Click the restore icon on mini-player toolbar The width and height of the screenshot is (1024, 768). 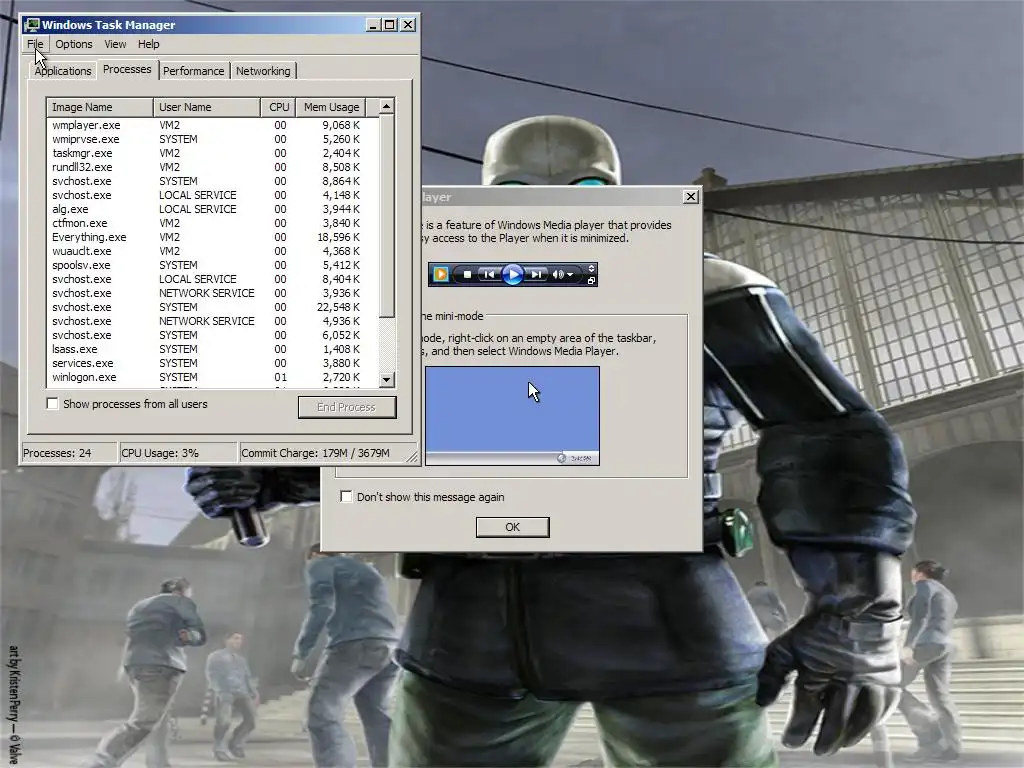point(591,281)
